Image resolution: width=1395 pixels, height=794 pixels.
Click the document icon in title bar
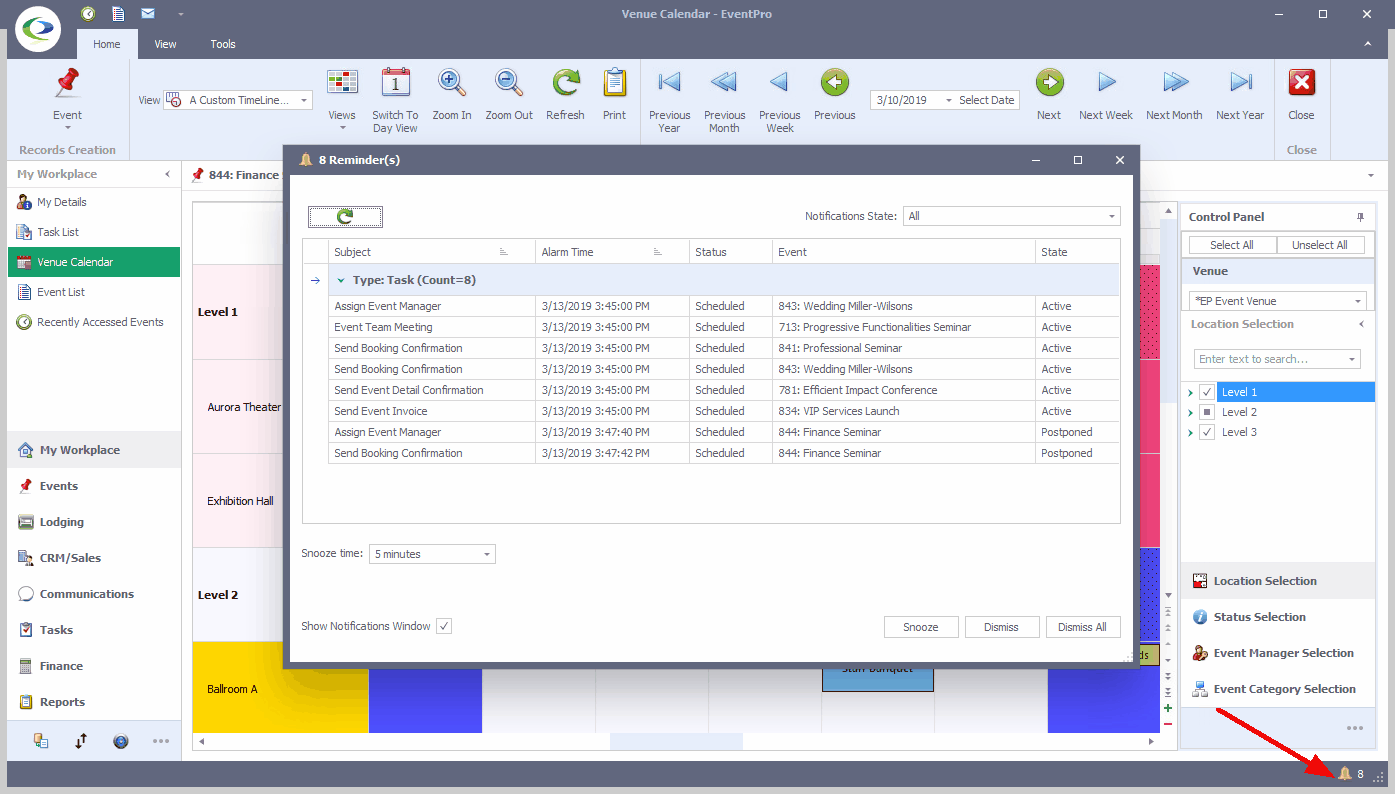118,14
